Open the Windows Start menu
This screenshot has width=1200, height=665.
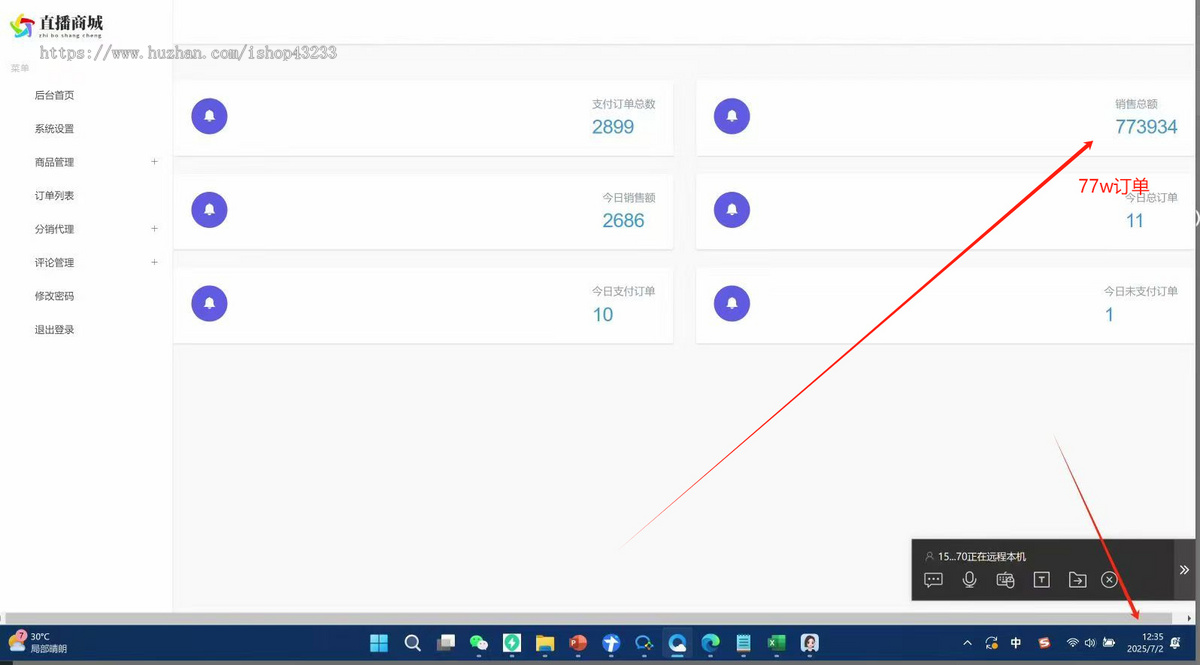tap(379, 643)
